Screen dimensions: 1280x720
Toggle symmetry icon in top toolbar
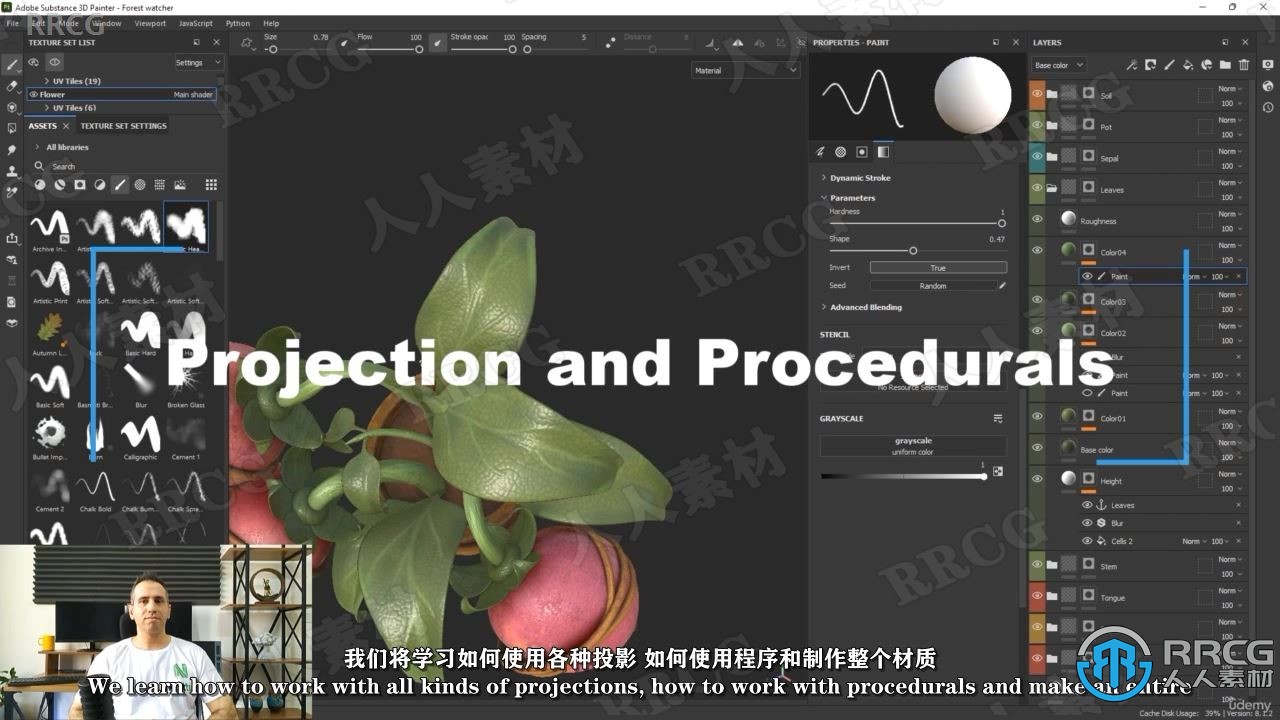(x=738, y=43)
